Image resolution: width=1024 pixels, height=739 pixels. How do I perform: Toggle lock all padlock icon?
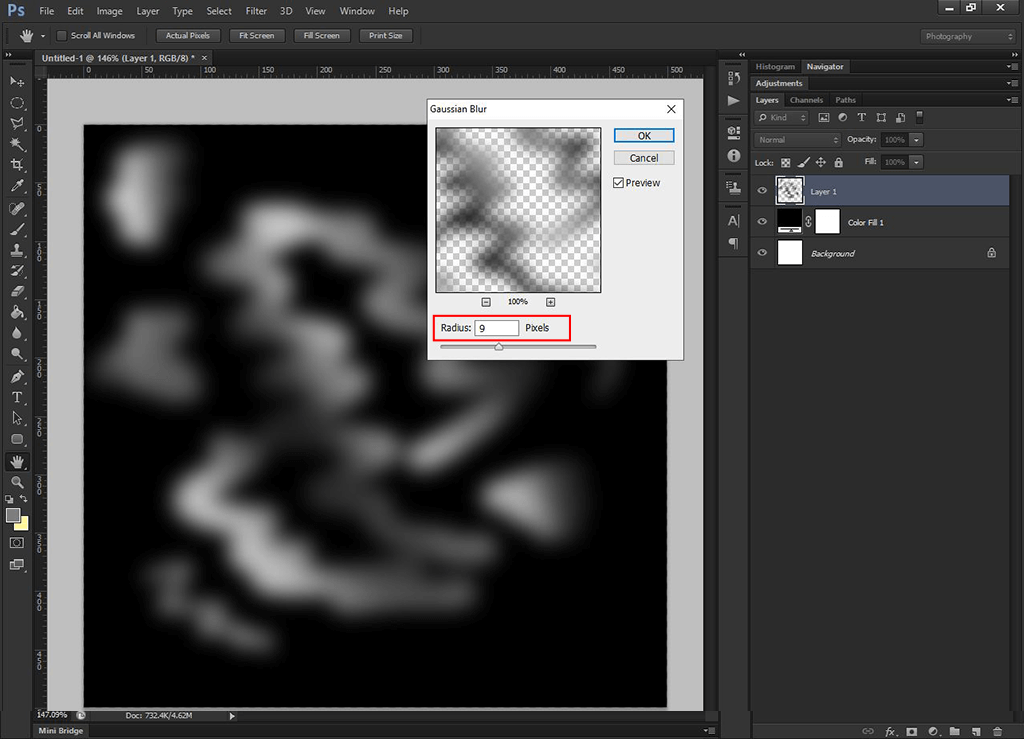click(839, 163)
